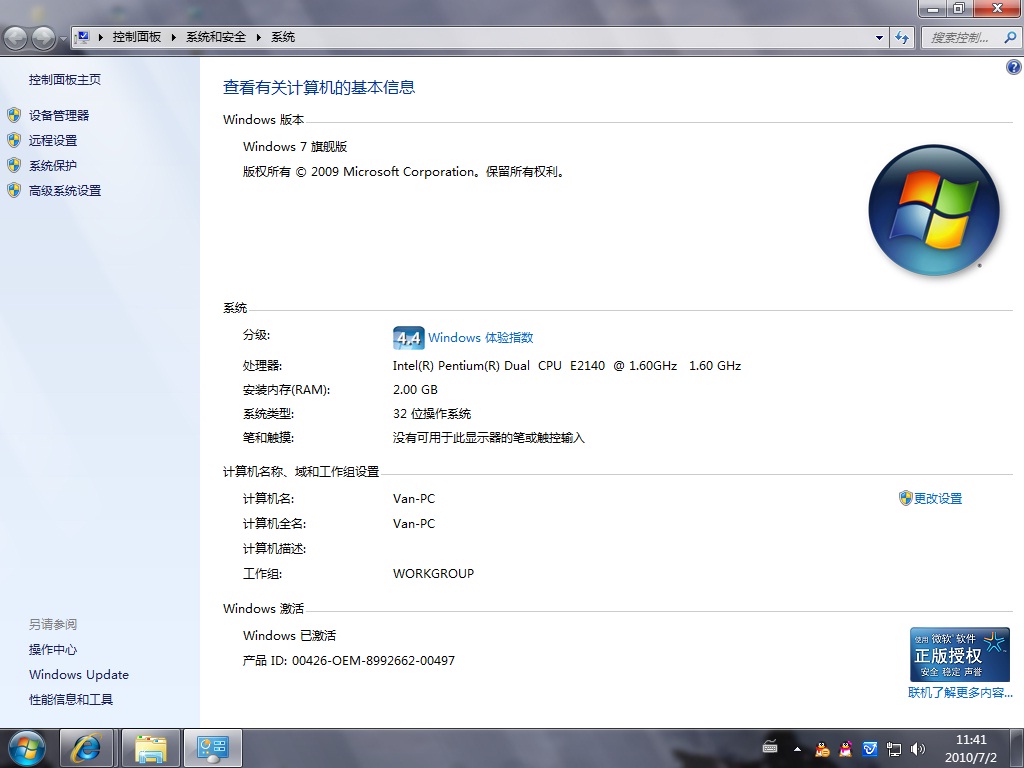
Task: Click the genuine Microsoft software badge
Action: click(959, 654)
